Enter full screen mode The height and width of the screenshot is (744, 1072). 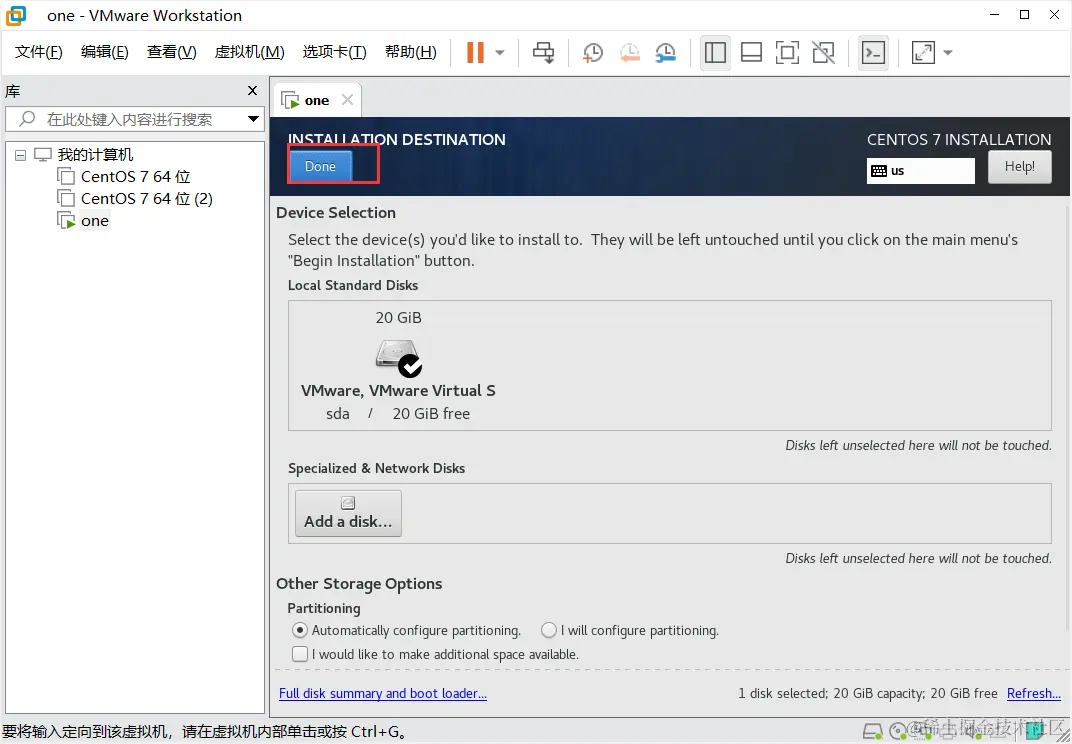[x=788, y=53]
